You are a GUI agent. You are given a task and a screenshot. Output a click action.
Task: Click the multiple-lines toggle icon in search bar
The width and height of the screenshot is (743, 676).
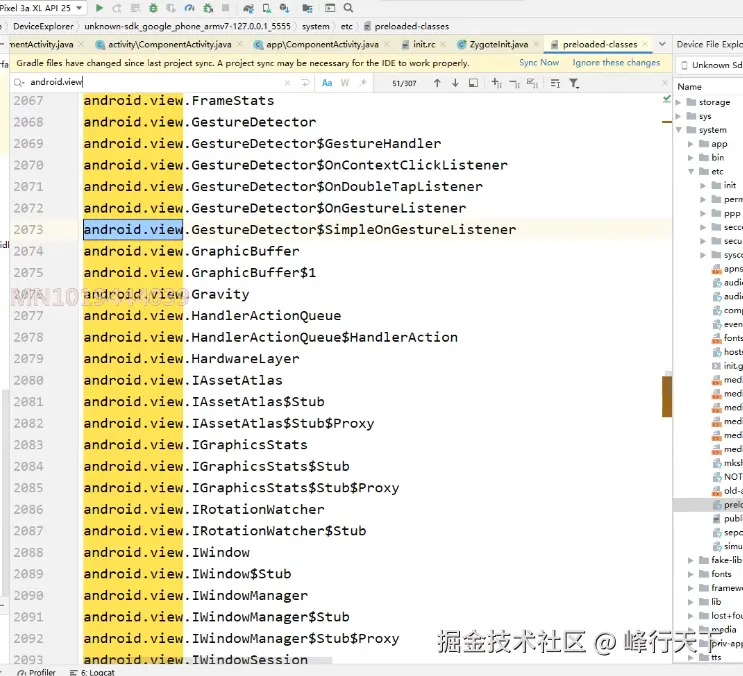pyautogui.click(x=555, y=83)
